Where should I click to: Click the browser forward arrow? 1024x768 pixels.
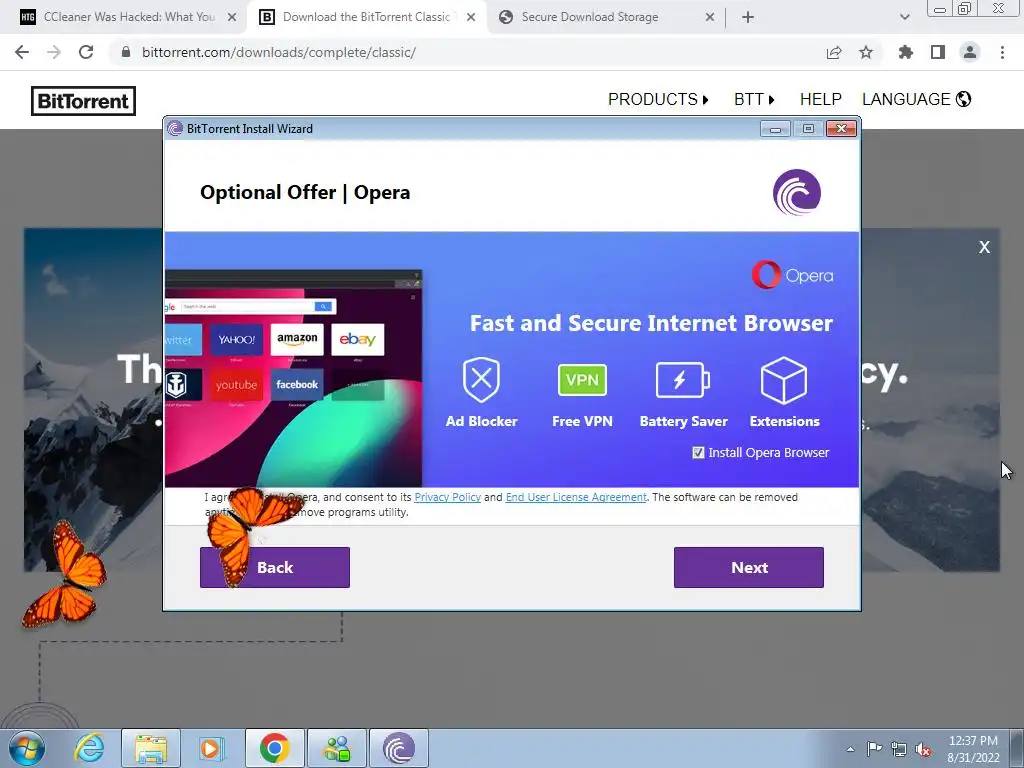coord(54,52)
